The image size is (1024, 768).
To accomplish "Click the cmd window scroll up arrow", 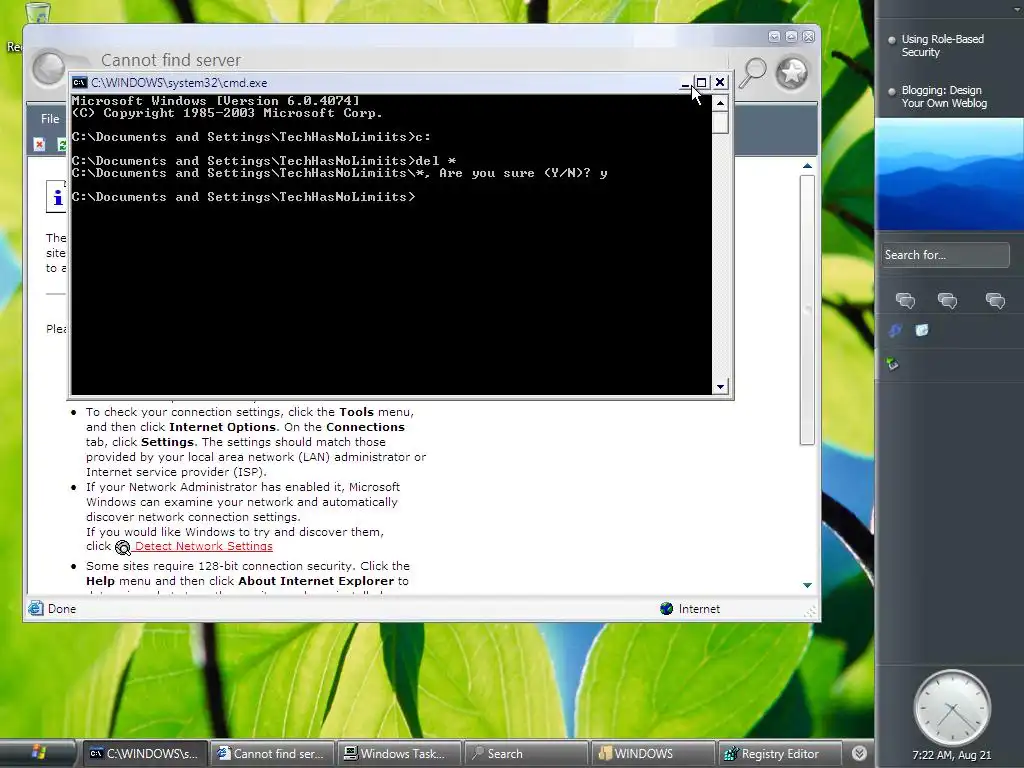I will point(720,103).
